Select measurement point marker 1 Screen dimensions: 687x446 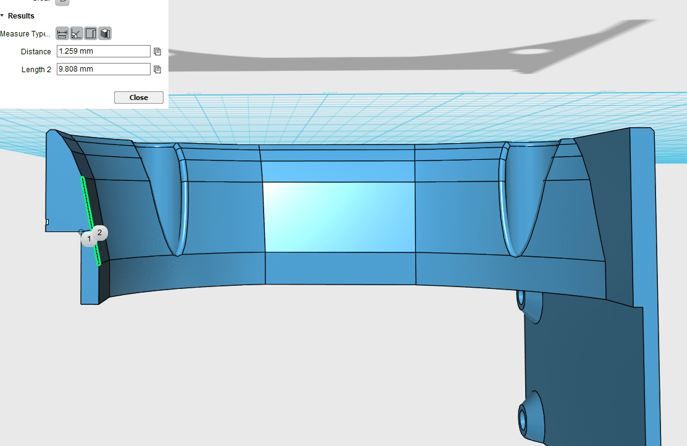(x=89, y=239)
